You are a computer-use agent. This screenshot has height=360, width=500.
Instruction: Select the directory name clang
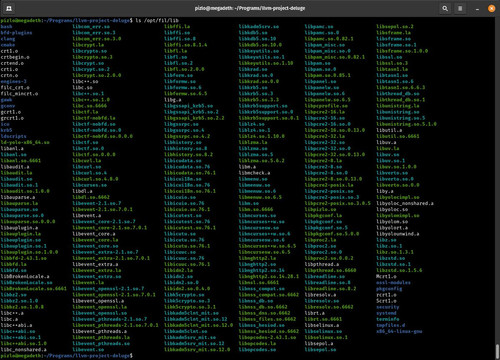tap(8, 39)
